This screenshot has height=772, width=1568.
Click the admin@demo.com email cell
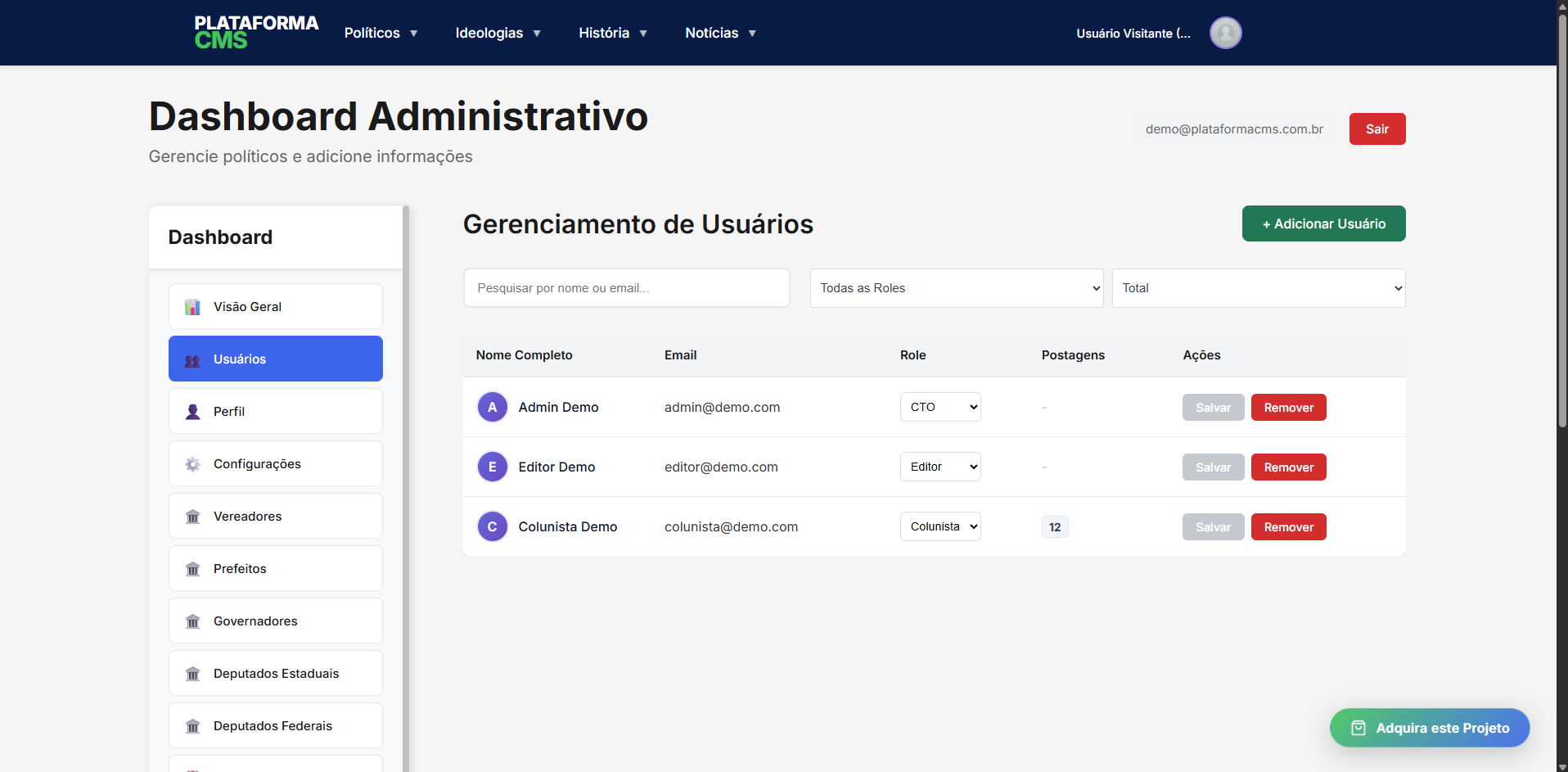[722, 407]
